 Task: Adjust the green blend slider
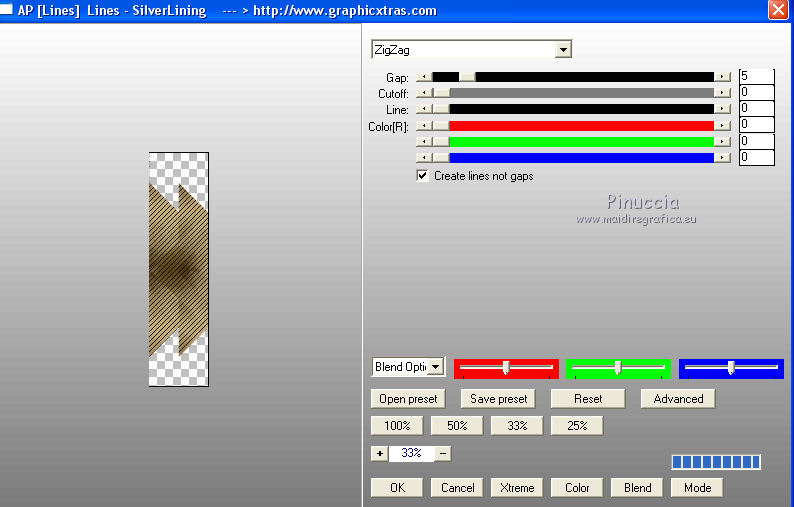(x=618, y=368)
